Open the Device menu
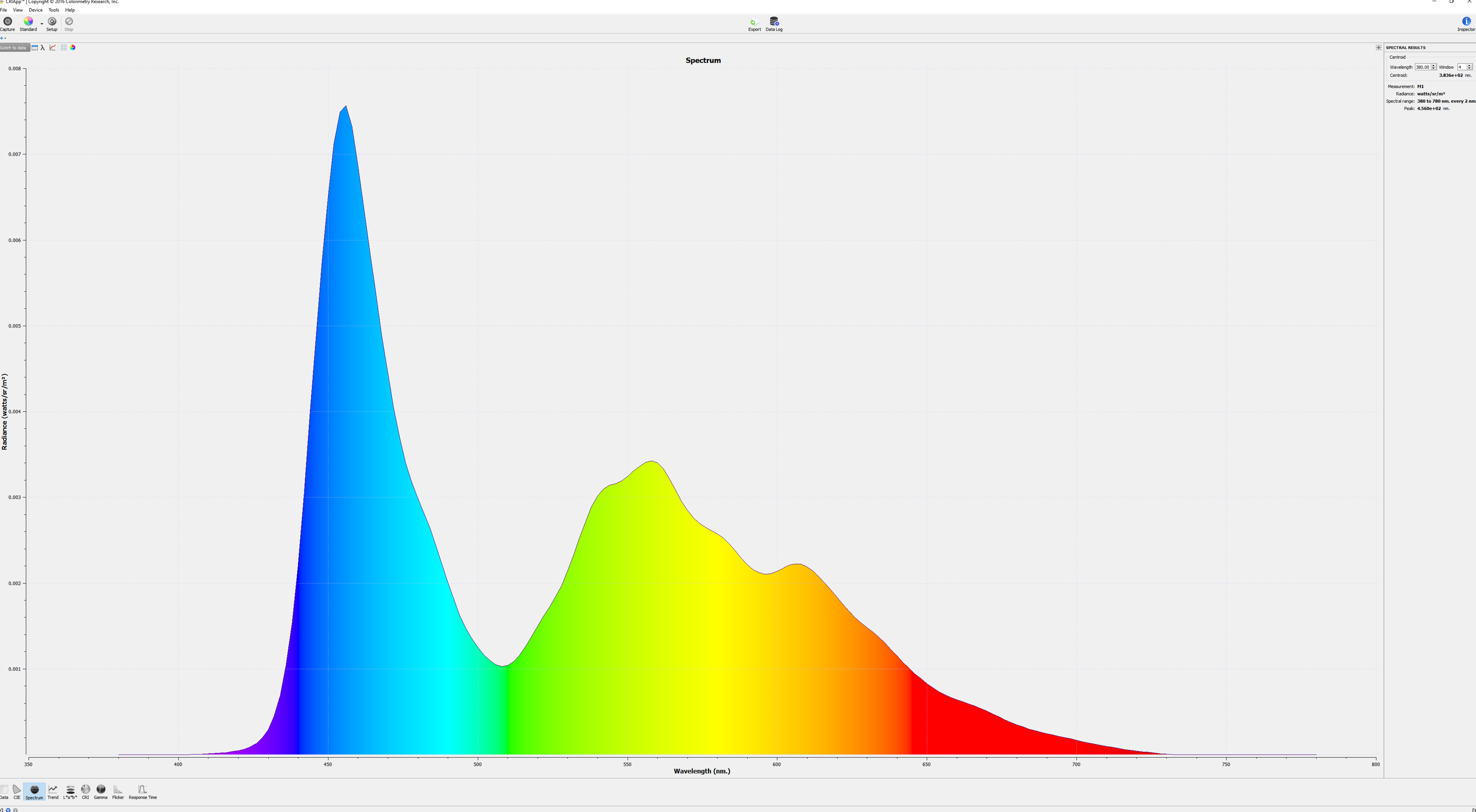The image size is (1476, 812). pos(35,10)
